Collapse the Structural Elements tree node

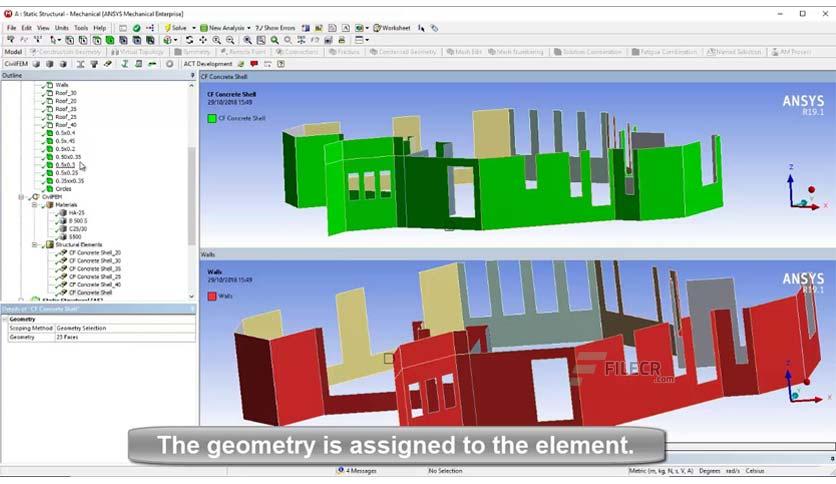35,245
